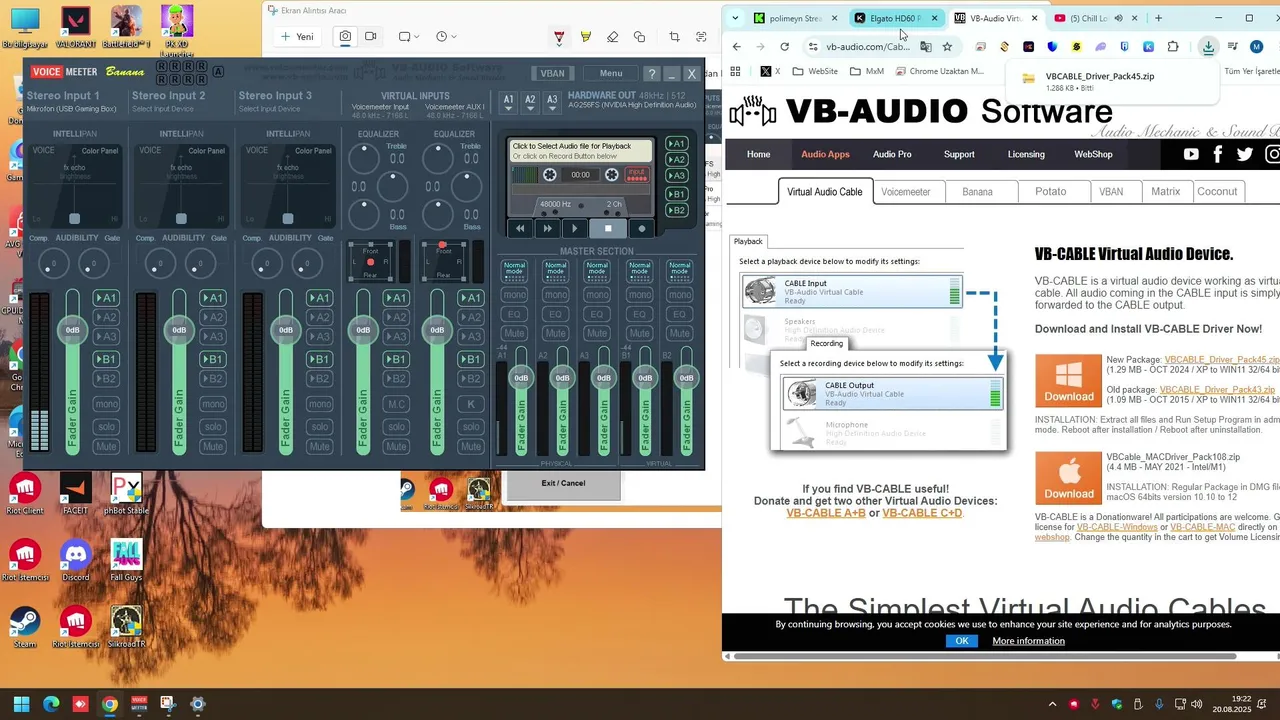Viewport: 1280px width, 720px height.
Task: Open Support in the site navigation
Action: coord(959,154)
